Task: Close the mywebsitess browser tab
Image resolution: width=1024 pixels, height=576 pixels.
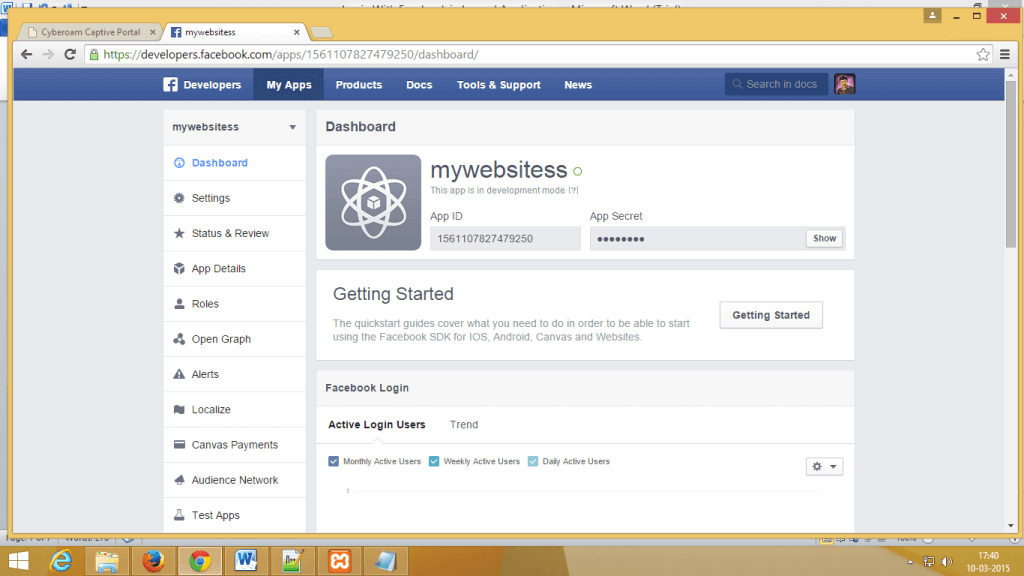Action: (x=296, y=31)
